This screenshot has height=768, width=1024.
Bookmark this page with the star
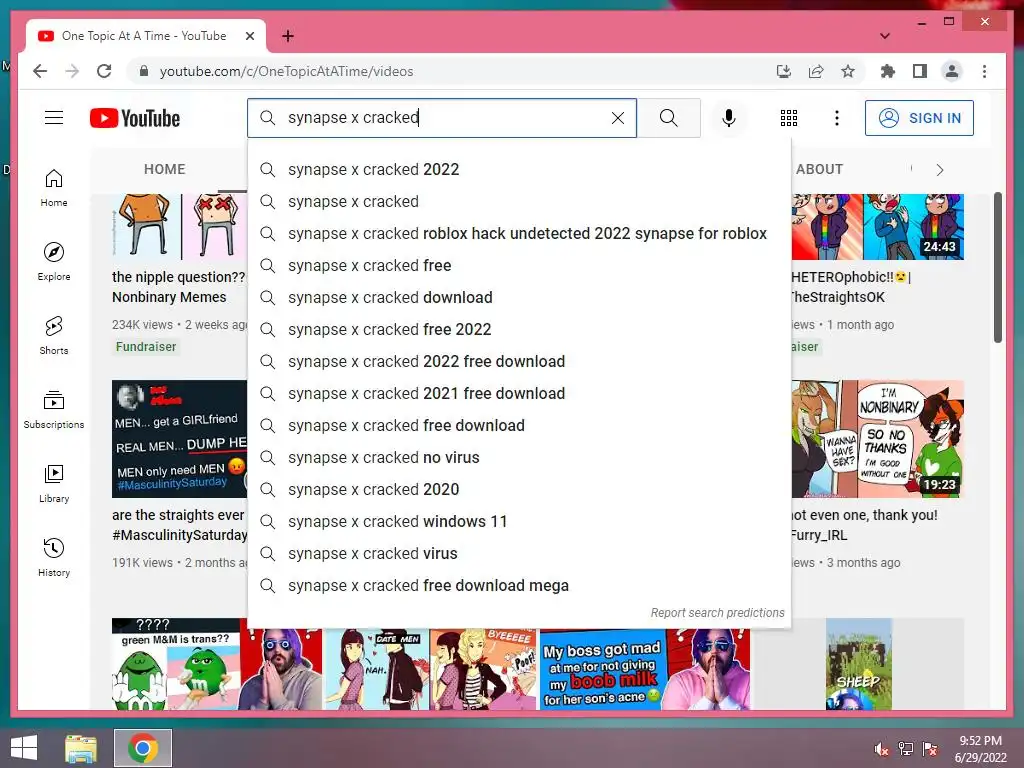848,71
